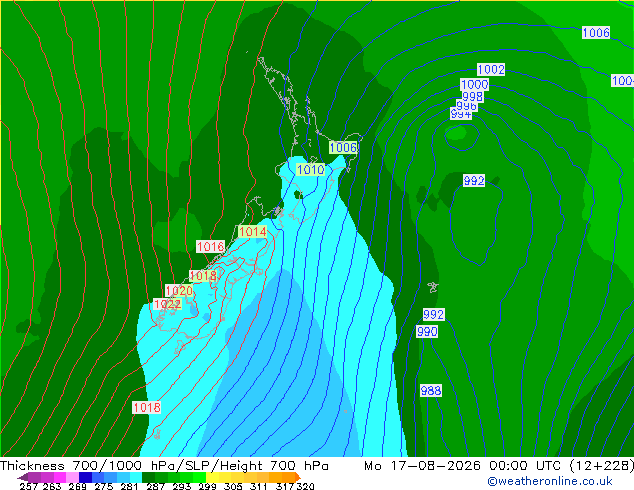This screenshot has width=634, height=490.
Task: Click the legend value 317
Action: 285,486
